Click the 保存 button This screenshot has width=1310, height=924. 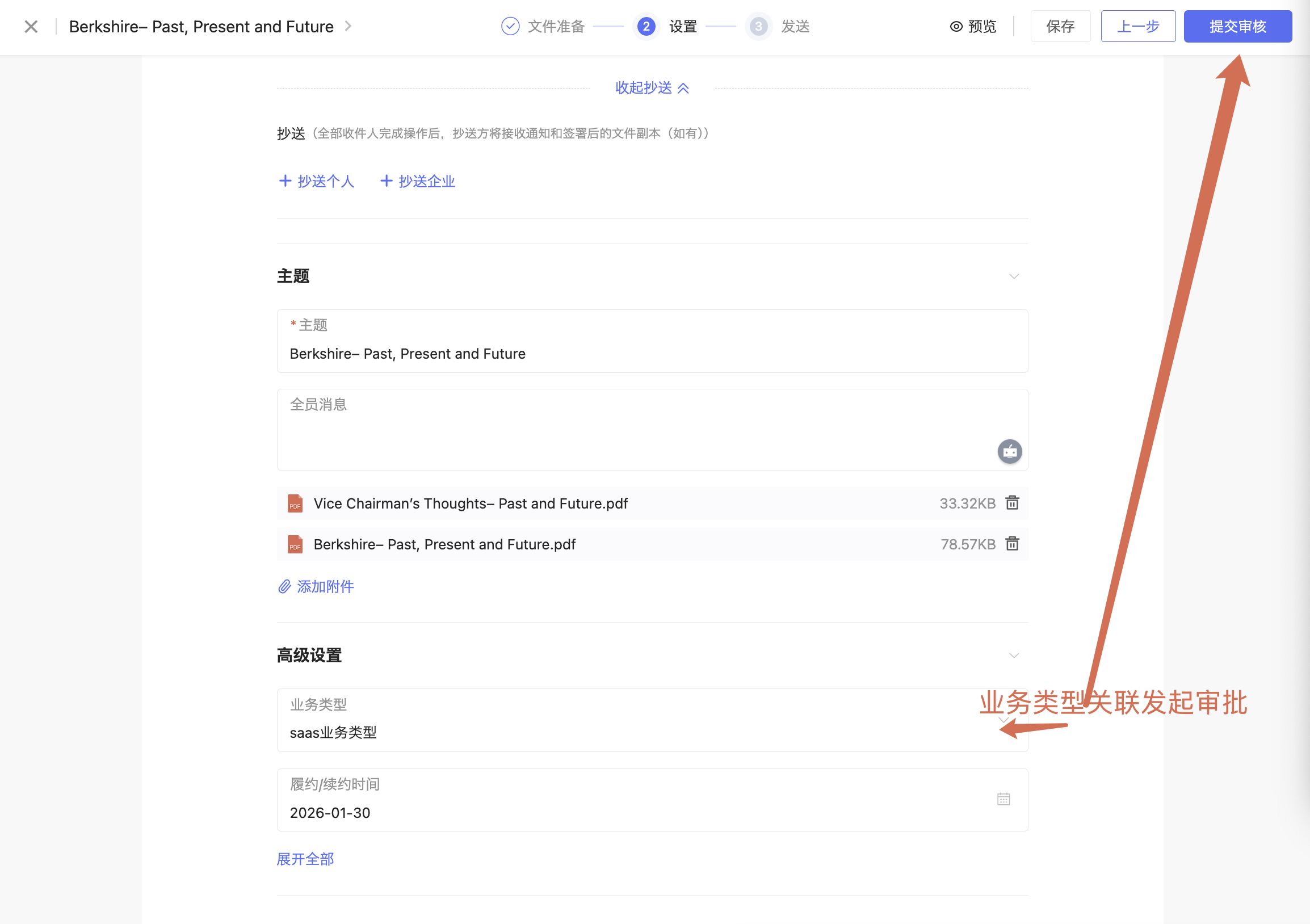[1060, 26]
